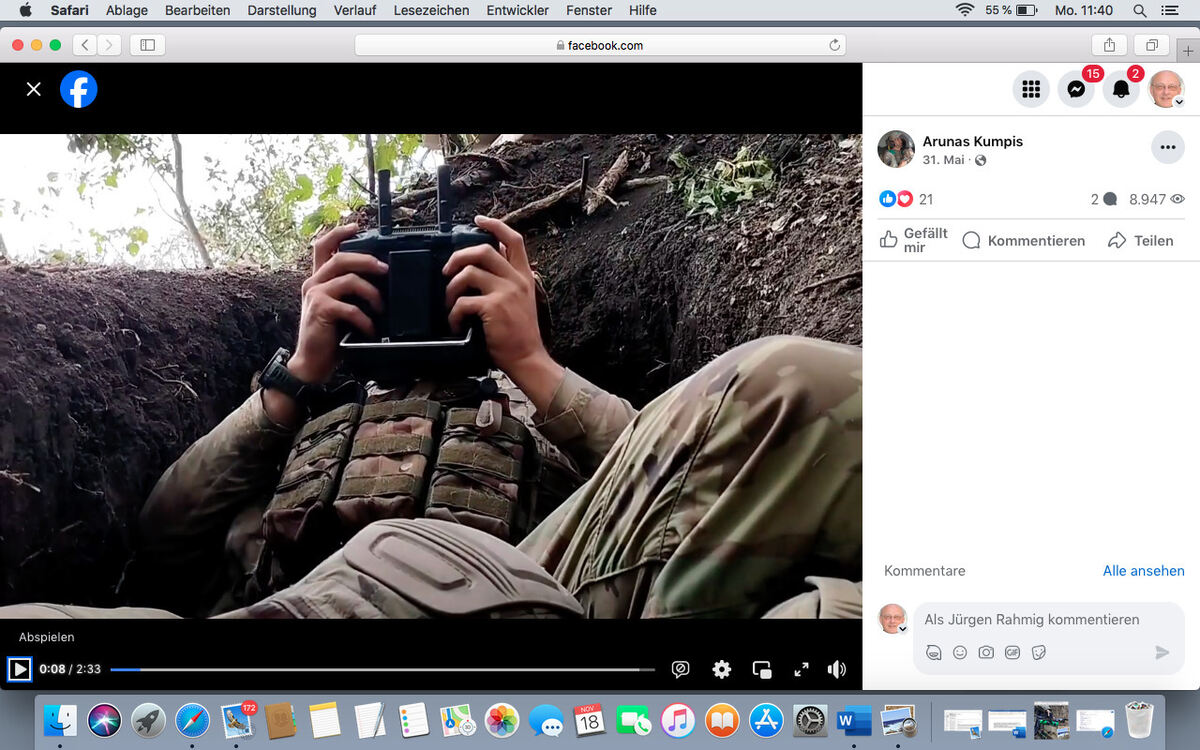The image size is (1200, 750).
Task: Enter fullscreen video mode
Action: point(801,669)
